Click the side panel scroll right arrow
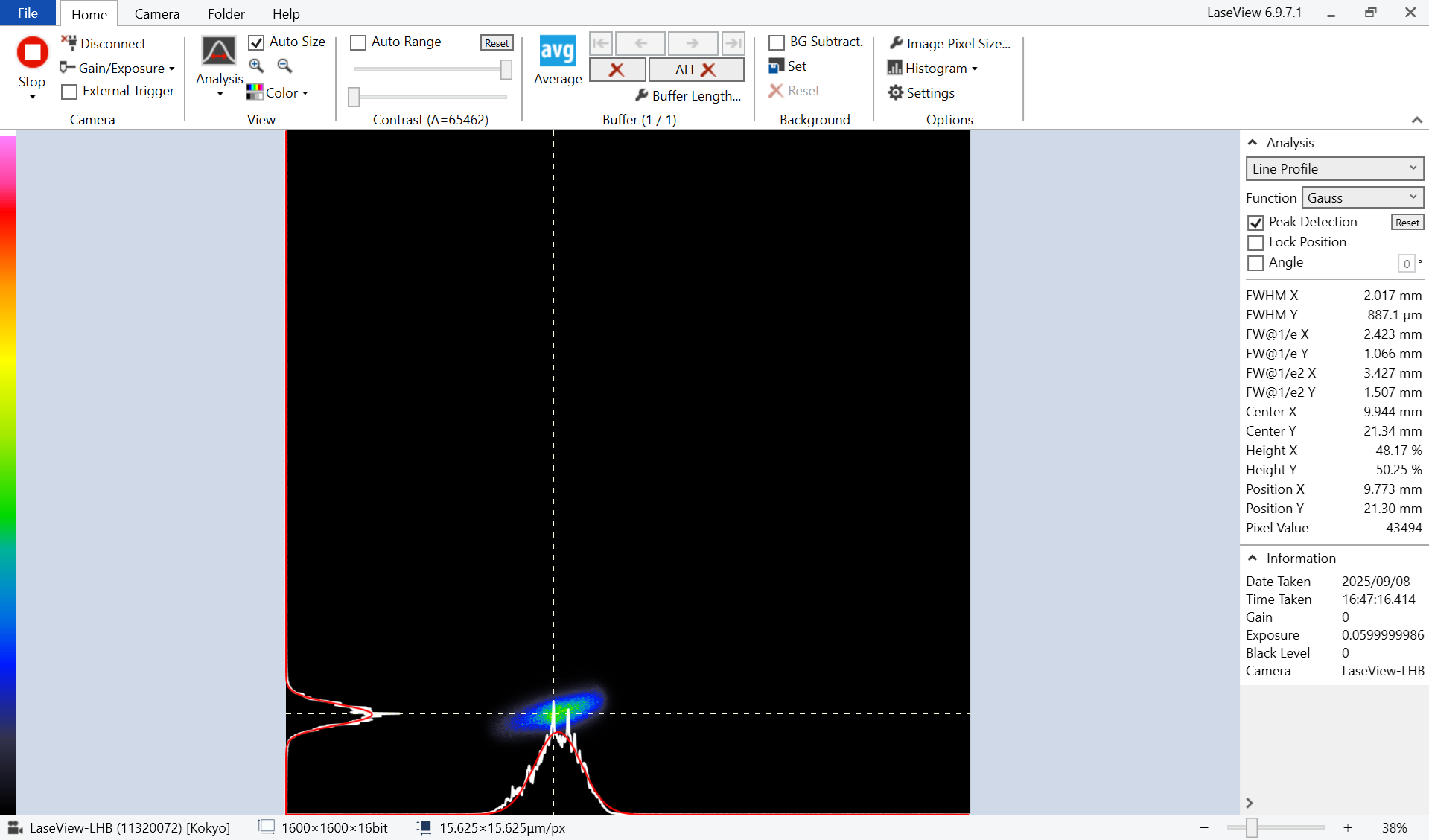Image resolution: width=1429 pixels, height=840 pixels. 1250,803
